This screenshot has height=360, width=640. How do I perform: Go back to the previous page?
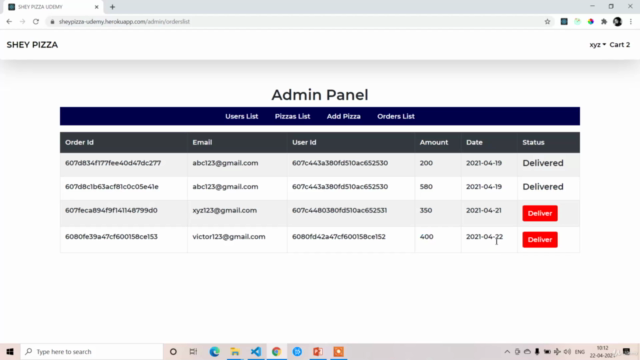9,22
